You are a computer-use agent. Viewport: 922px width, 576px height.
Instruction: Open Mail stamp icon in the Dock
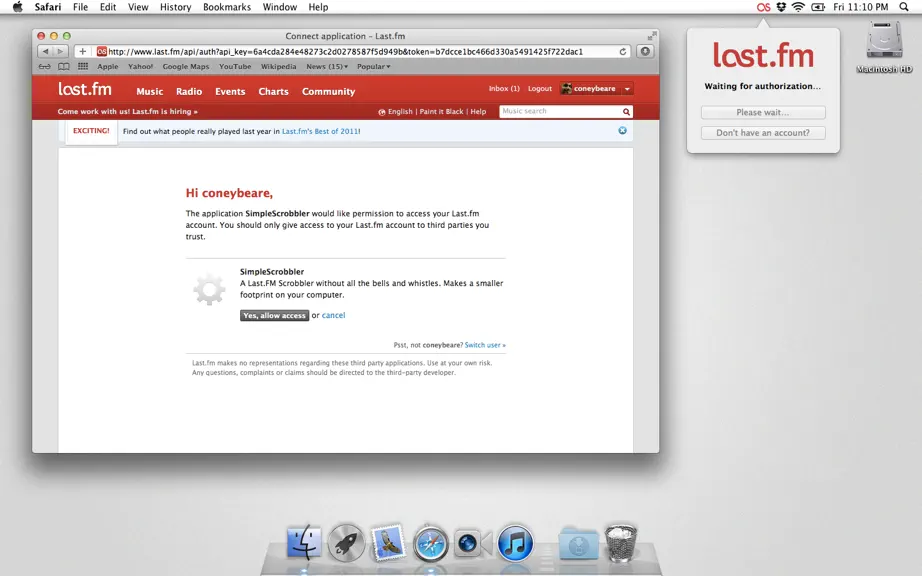[388, 541]
